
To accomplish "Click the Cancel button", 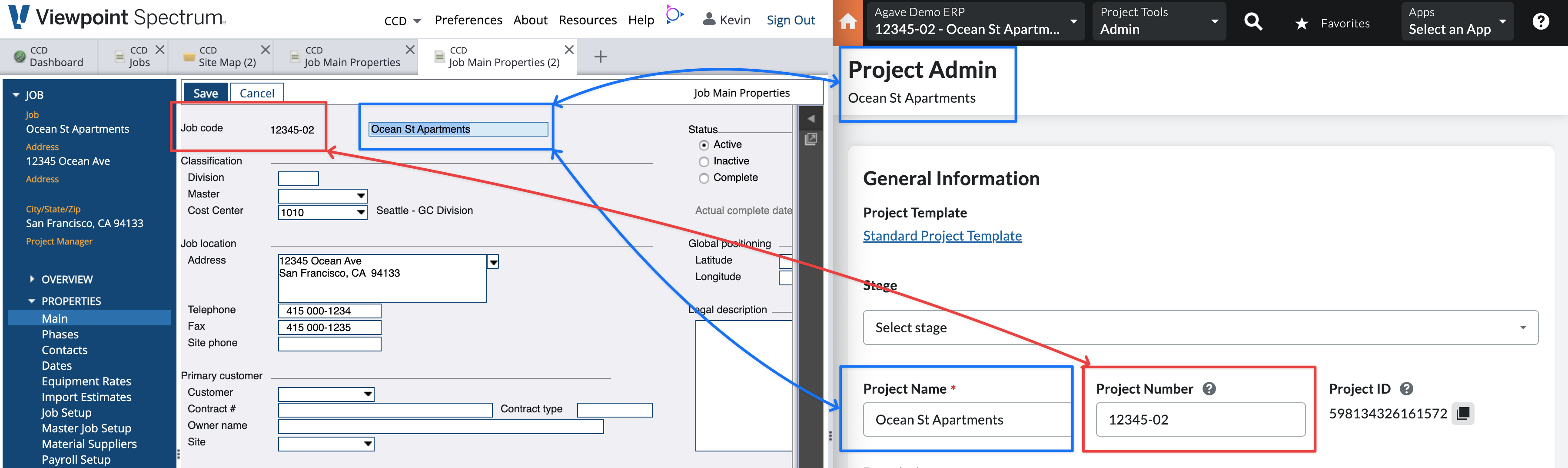I will tap(257, 93).
